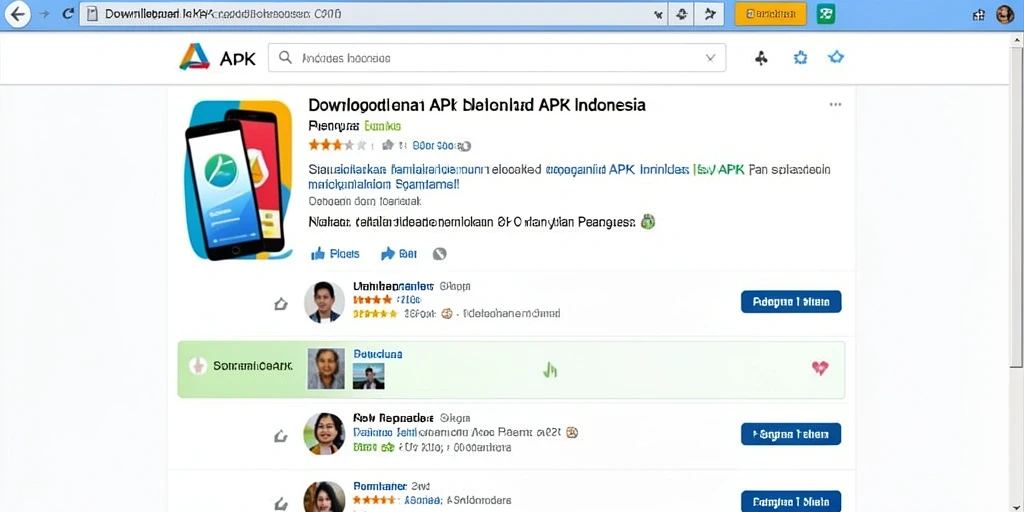Click the thumbs-up icon on the bottom review
The height and width of the screenshot is (512, 1024).
tap(281, 504)
